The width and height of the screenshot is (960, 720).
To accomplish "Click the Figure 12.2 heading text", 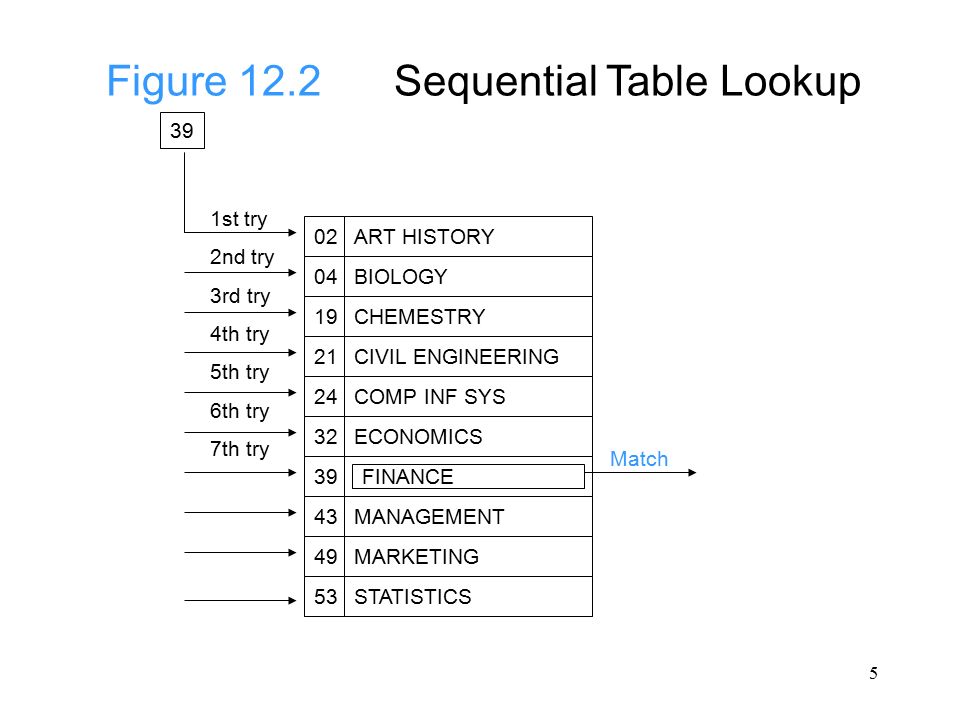I will coord(214,81).
